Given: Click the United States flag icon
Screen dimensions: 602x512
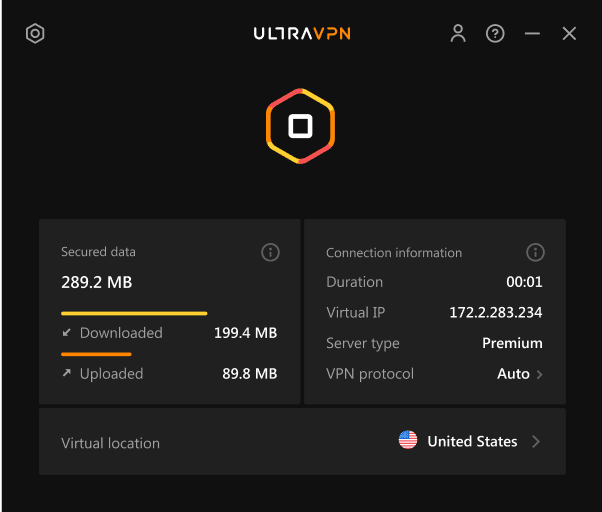Looking at the screenshot, I should pyautogui.click(x=408, y=441).
